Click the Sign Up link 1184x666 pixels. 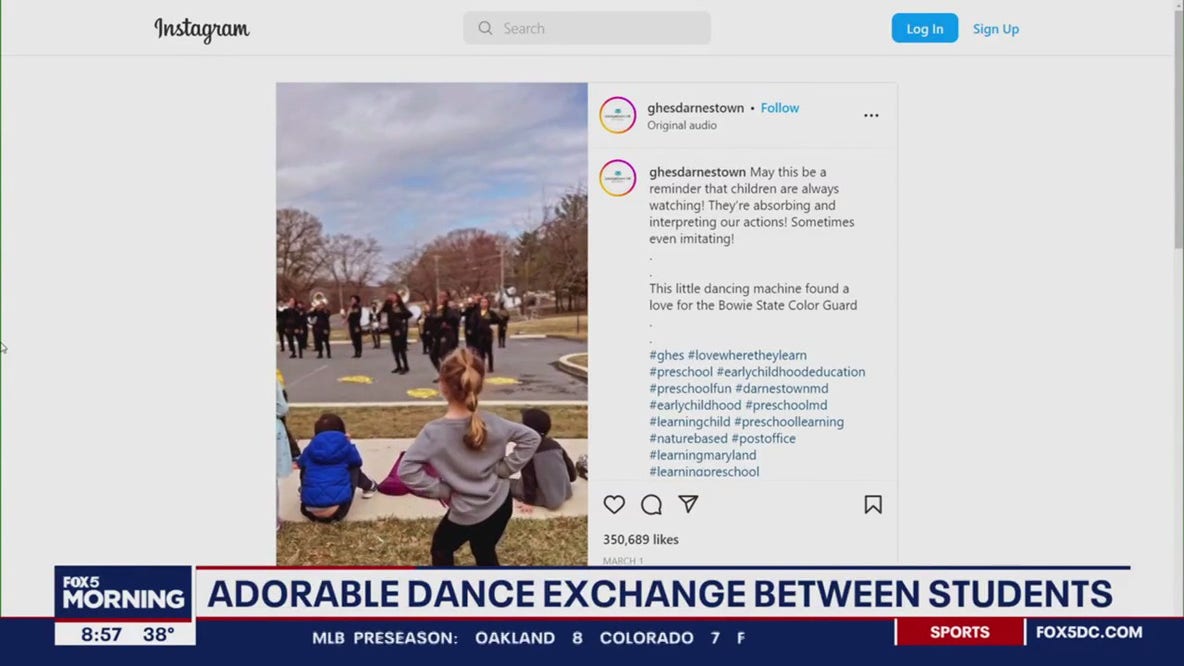click(995, 29)
